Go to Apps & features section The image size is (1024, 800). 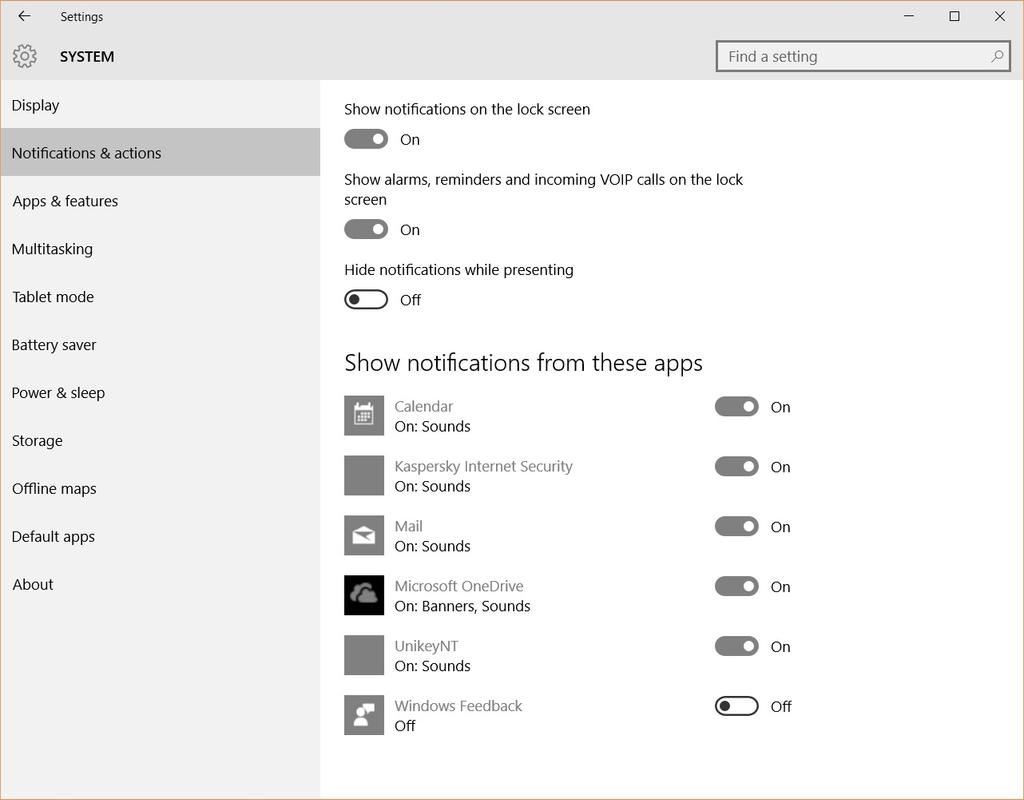click(160, 200)
